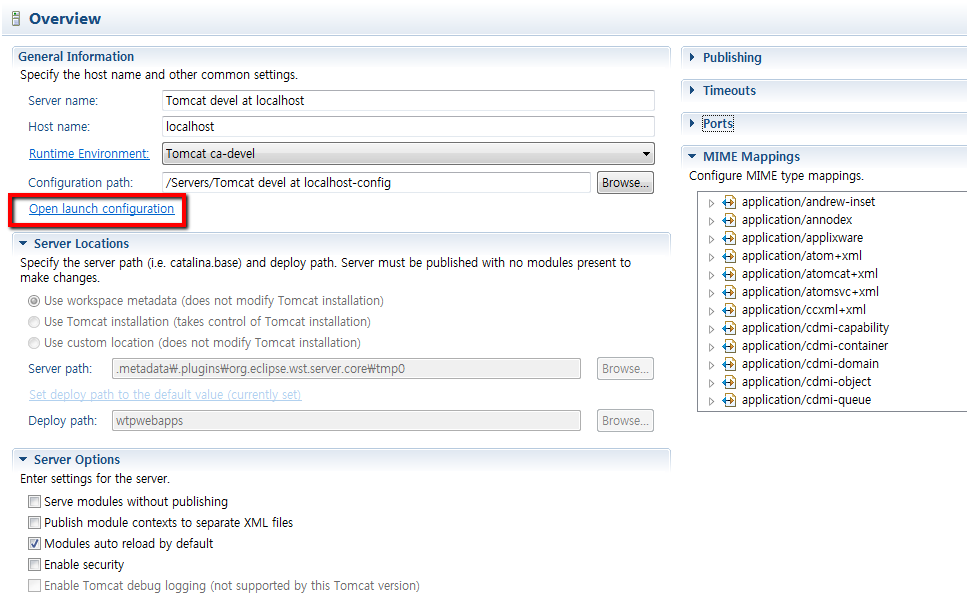Click the MIME icon beside application/cdmi-container
This screenshot has height=609, width=967.
click(x=729, y=346)
